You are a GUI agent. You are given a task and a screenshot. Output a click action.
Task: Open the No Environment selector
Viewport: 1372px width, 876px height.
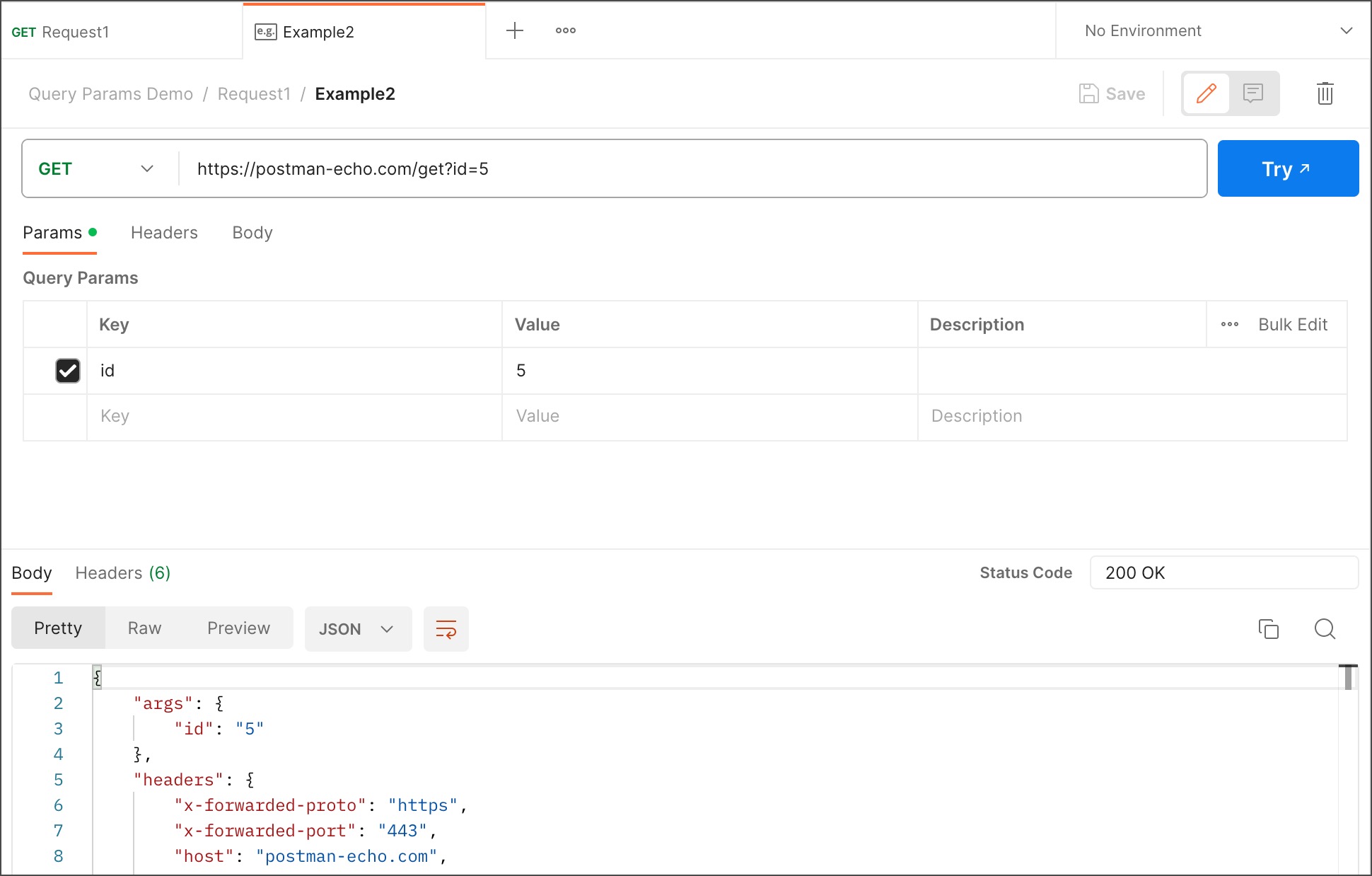[x=1212, y=30]
